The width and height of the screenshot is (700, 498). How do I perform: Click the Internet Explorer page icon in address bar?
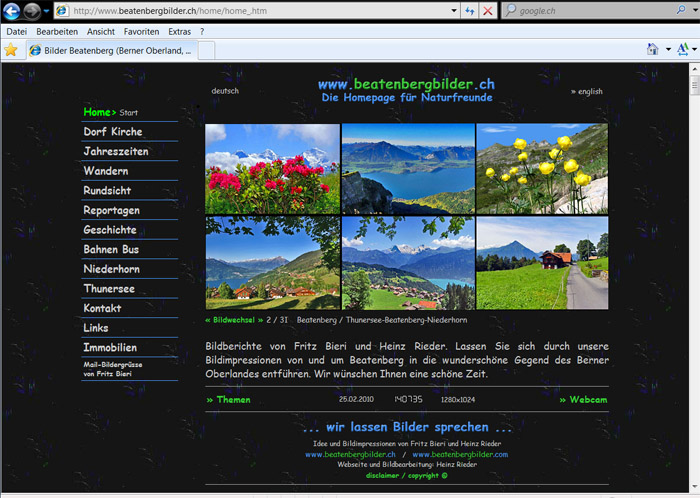tap(62, 11)
